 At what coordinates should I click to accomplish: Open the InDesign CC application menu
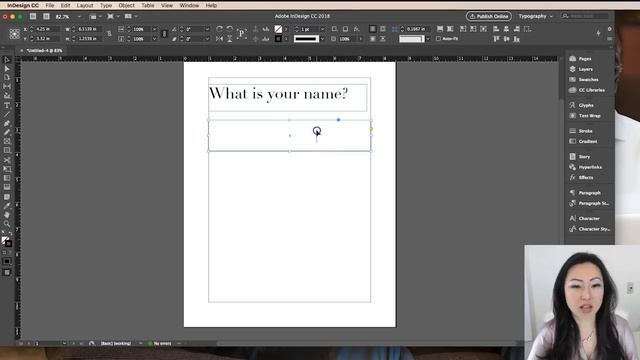[23, 5]
